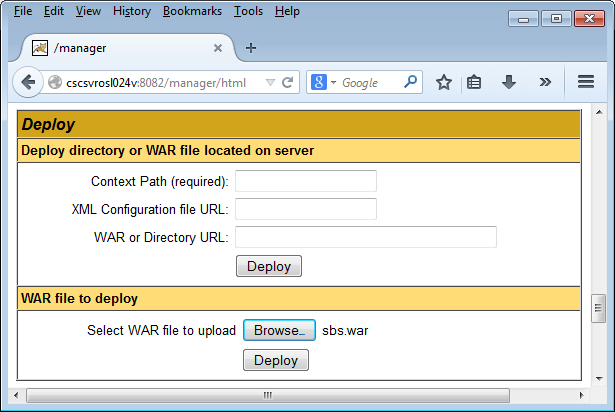Open the History menu
The height and width of the screenshot is (412, 615).
point(132,11)
